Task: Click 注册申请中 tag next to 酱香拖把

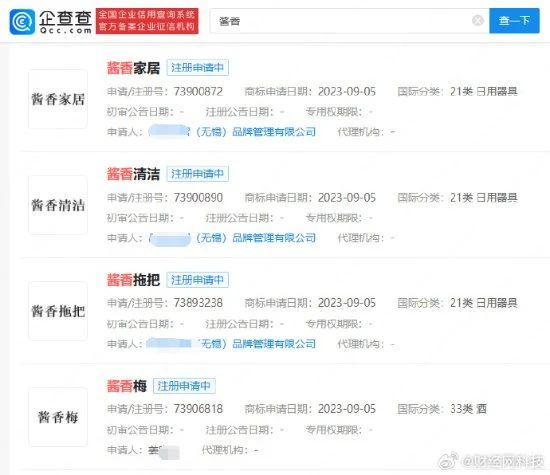Action: coord(198,280)
